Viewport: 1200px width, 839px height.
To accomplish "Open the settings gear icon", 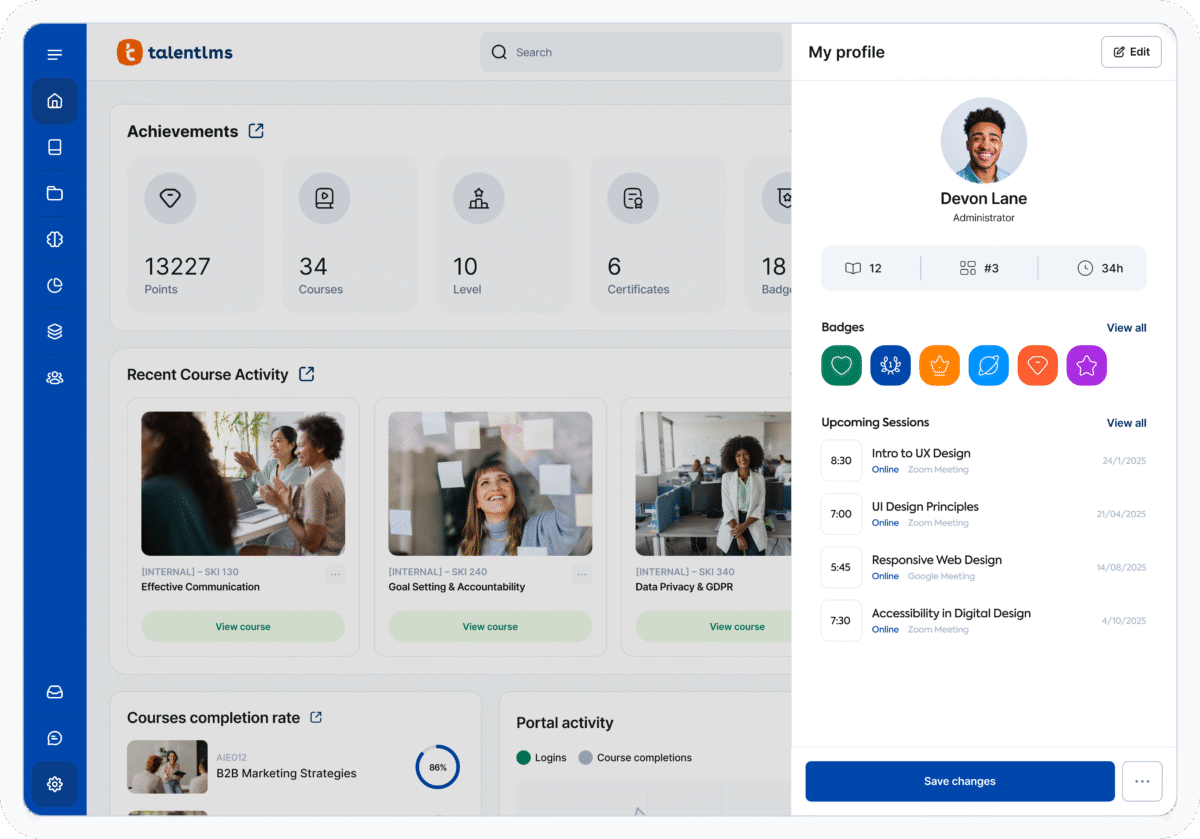I will click(x=55, y=784).
